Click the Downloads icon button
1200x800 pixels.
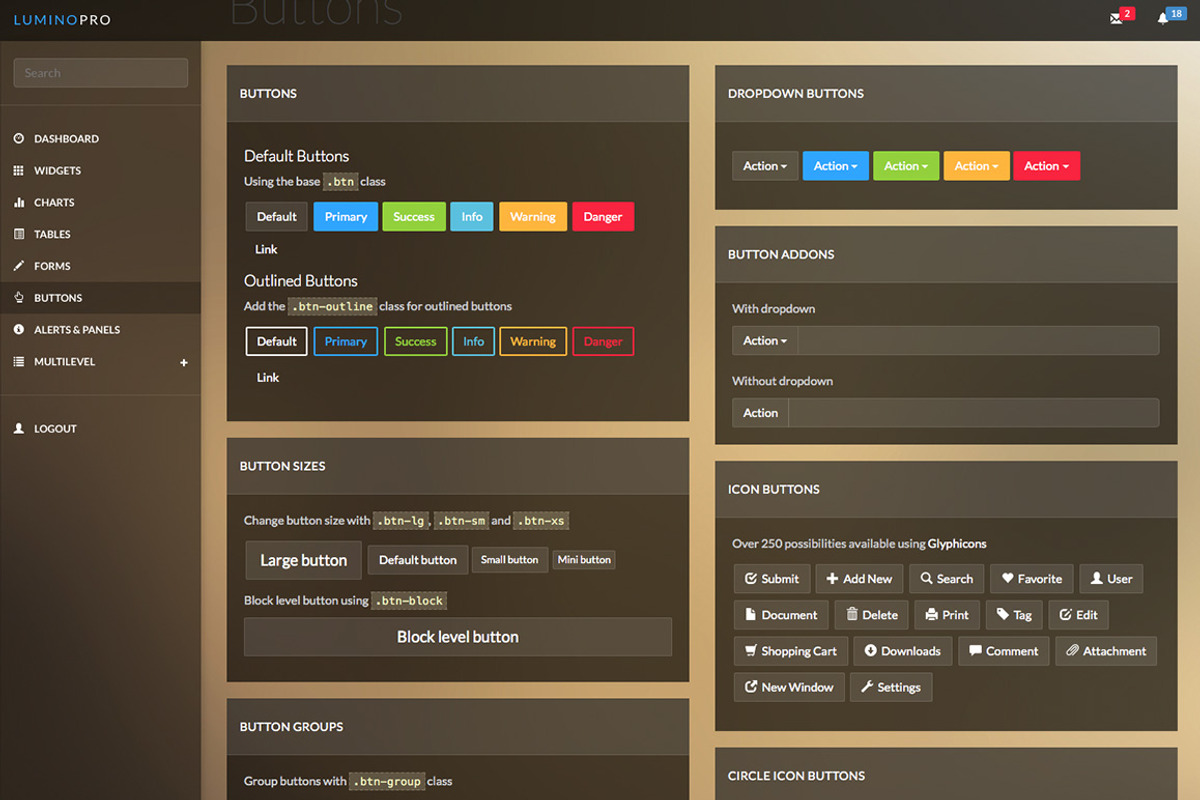pos(903,651)
